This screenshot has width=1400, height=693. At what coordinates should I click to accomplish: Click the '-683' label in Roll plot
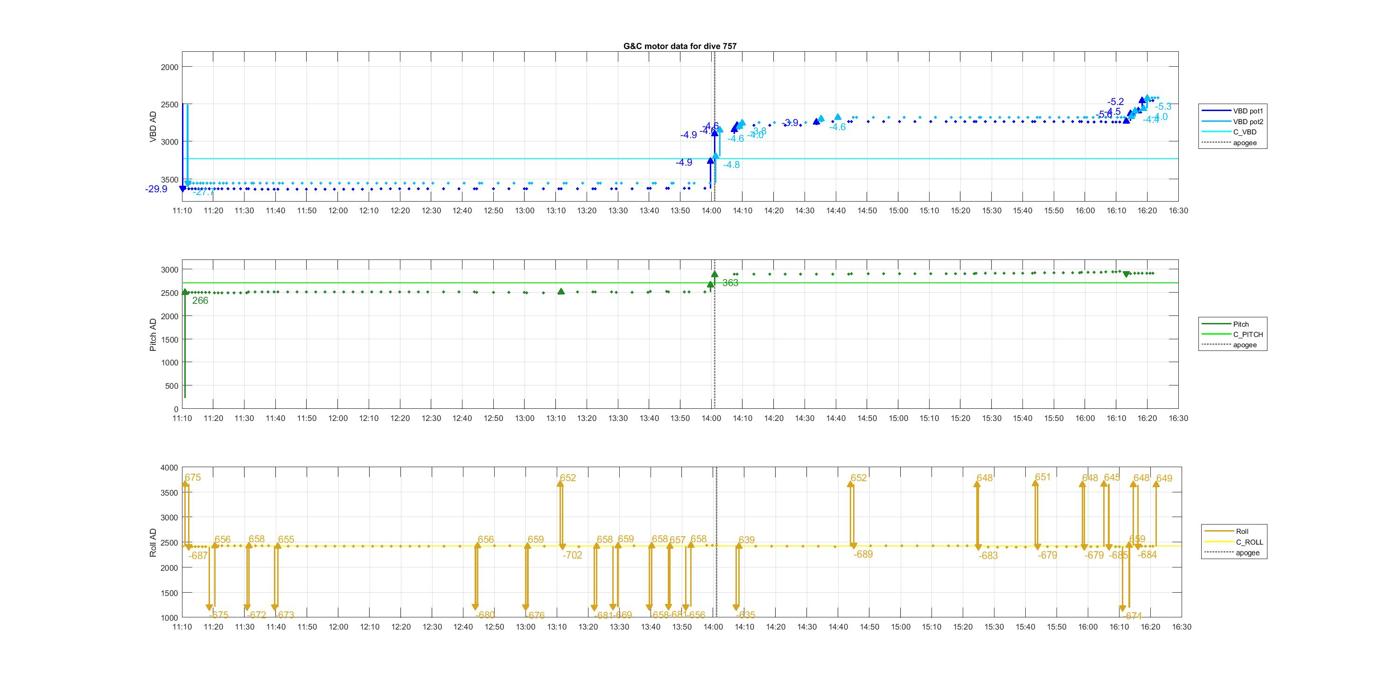(988, 556)
